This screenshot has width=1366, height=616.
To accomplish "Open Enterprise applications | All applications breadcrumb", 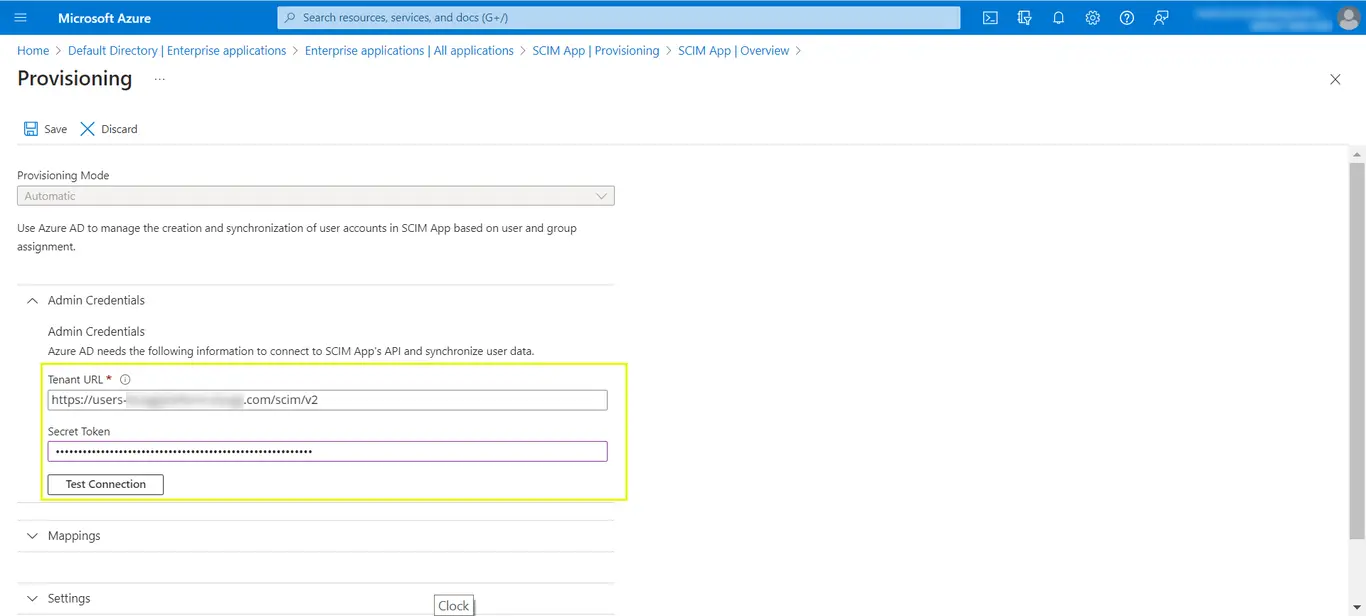I will click(409, 51).
